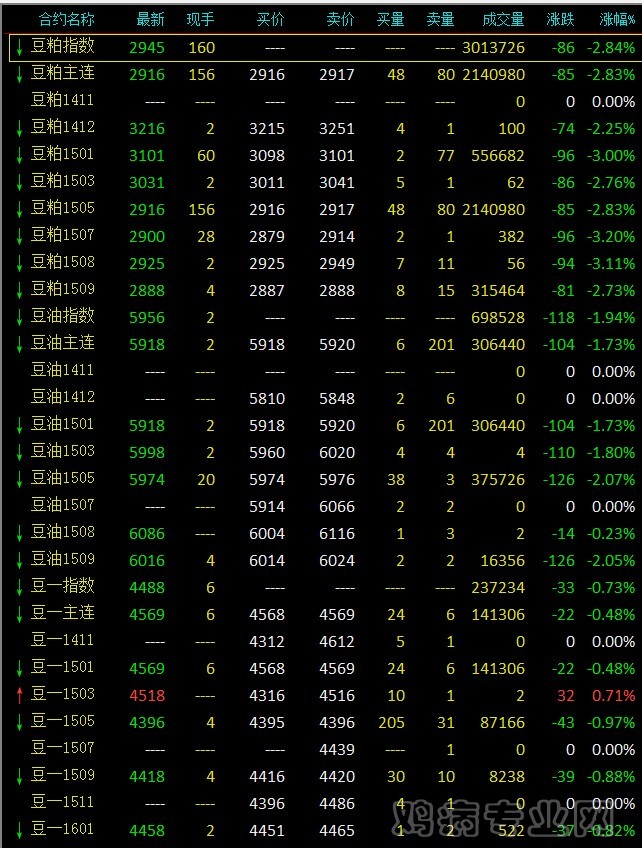Screen dimensions: 642x848
Task: Click 豆粕1412 ask price 3251
Action: (337, 129)
